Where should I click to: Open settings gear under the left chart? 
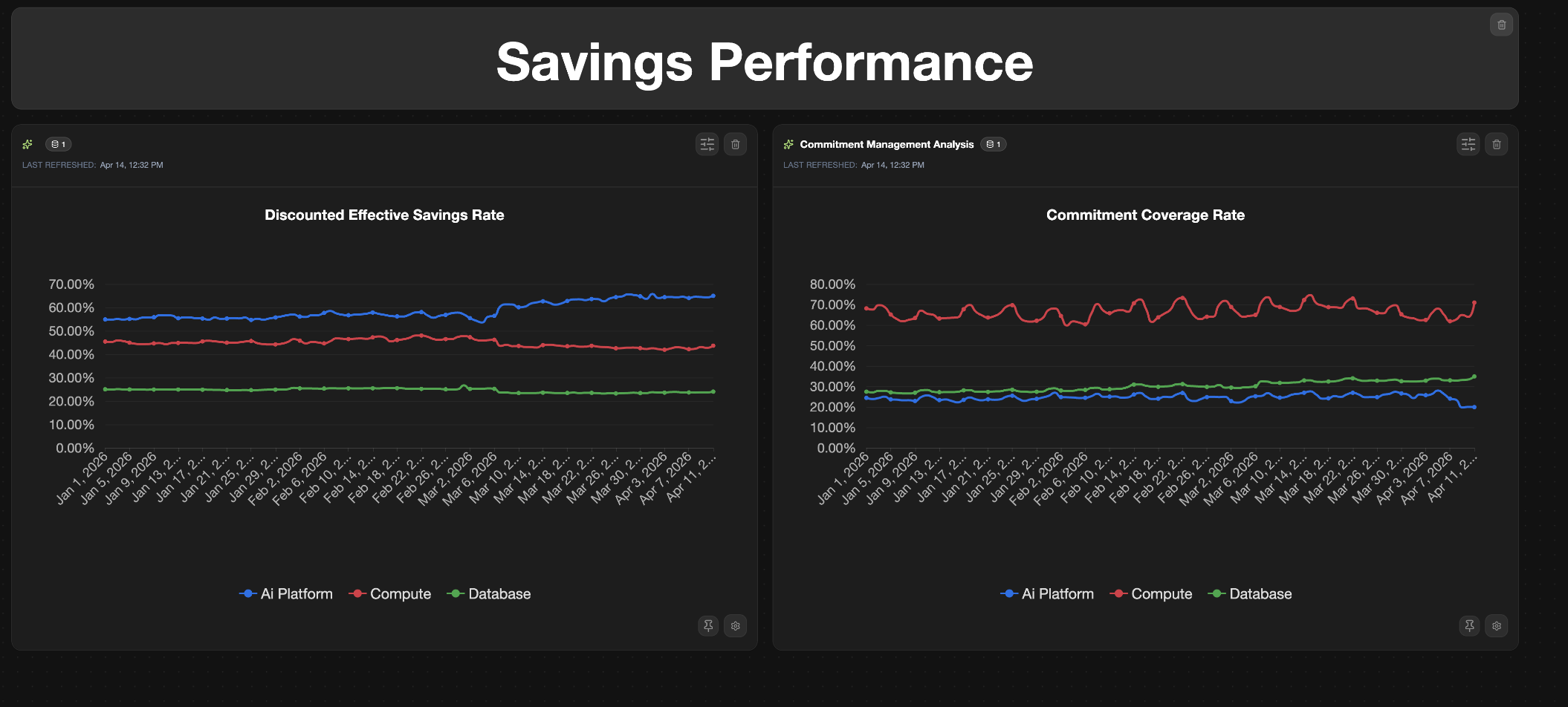(735, 626)
